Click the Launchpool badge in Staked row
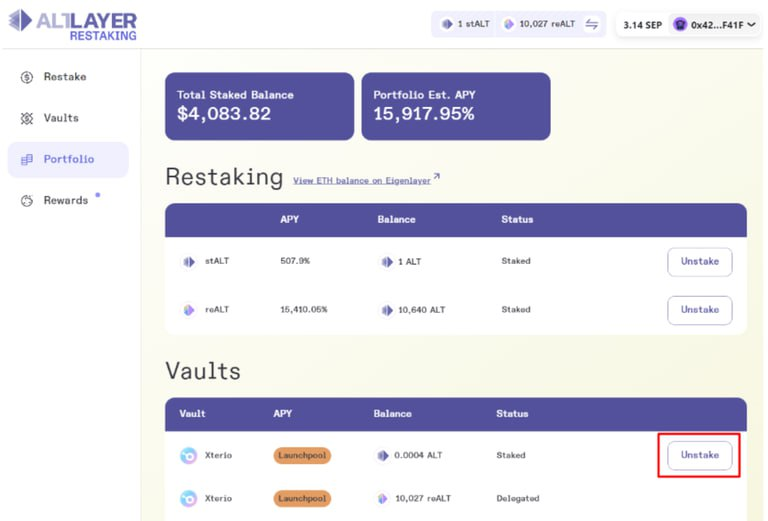This screenshot has width=768, height=521. click(x=302, y=455)
